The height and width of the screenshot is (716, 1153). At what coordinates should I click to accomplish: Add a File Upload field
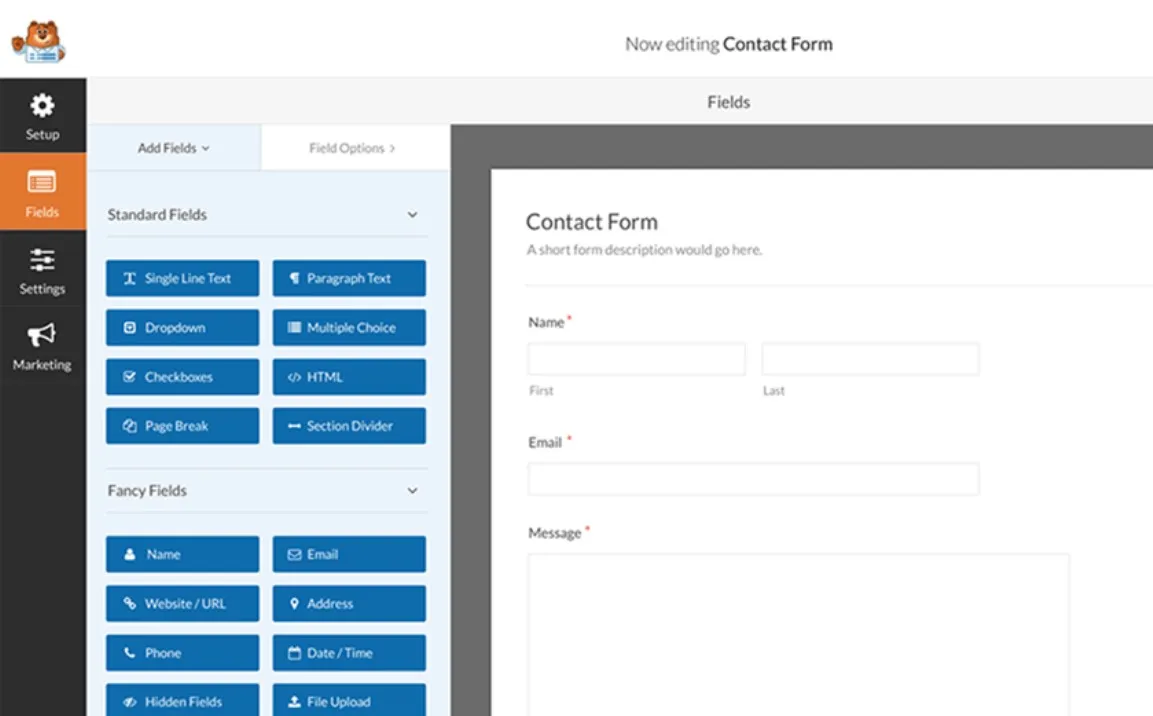pos(349,700)
